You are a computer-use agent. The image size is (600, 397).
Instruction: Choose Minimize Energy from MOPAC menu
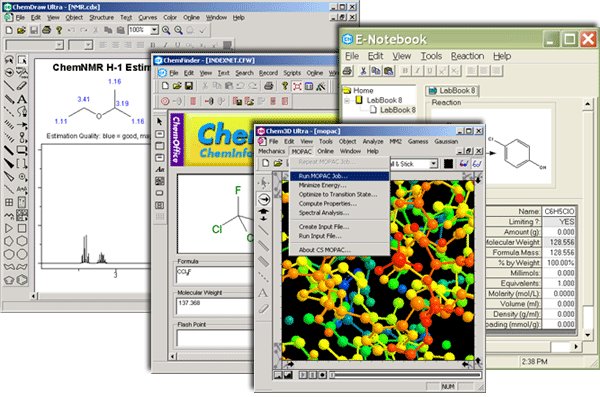pyautogui.click(x=340, y=185)
